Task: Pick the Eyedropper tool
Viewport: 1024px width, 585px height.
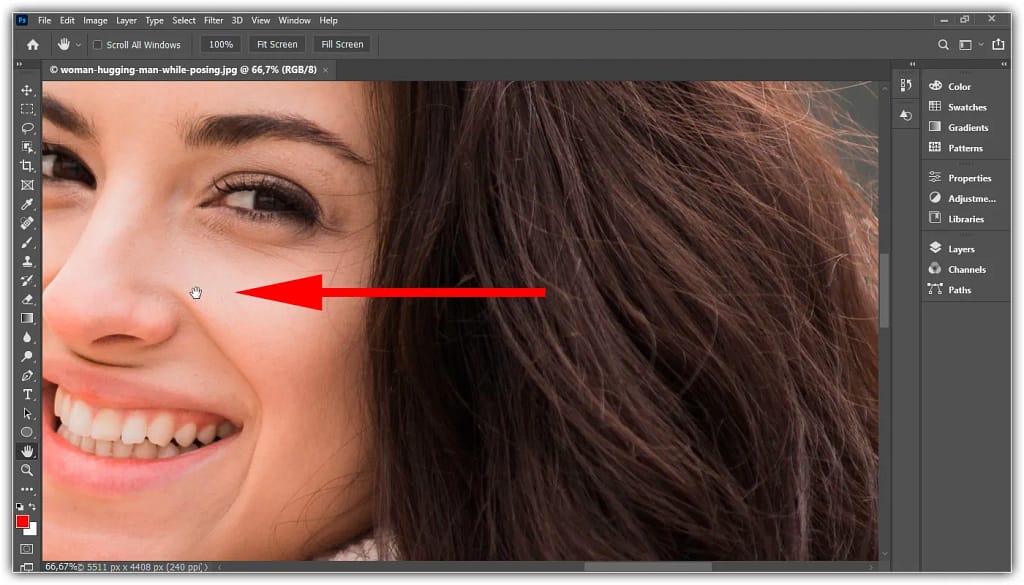Action: pyautogui.click(x=27, y=204)
